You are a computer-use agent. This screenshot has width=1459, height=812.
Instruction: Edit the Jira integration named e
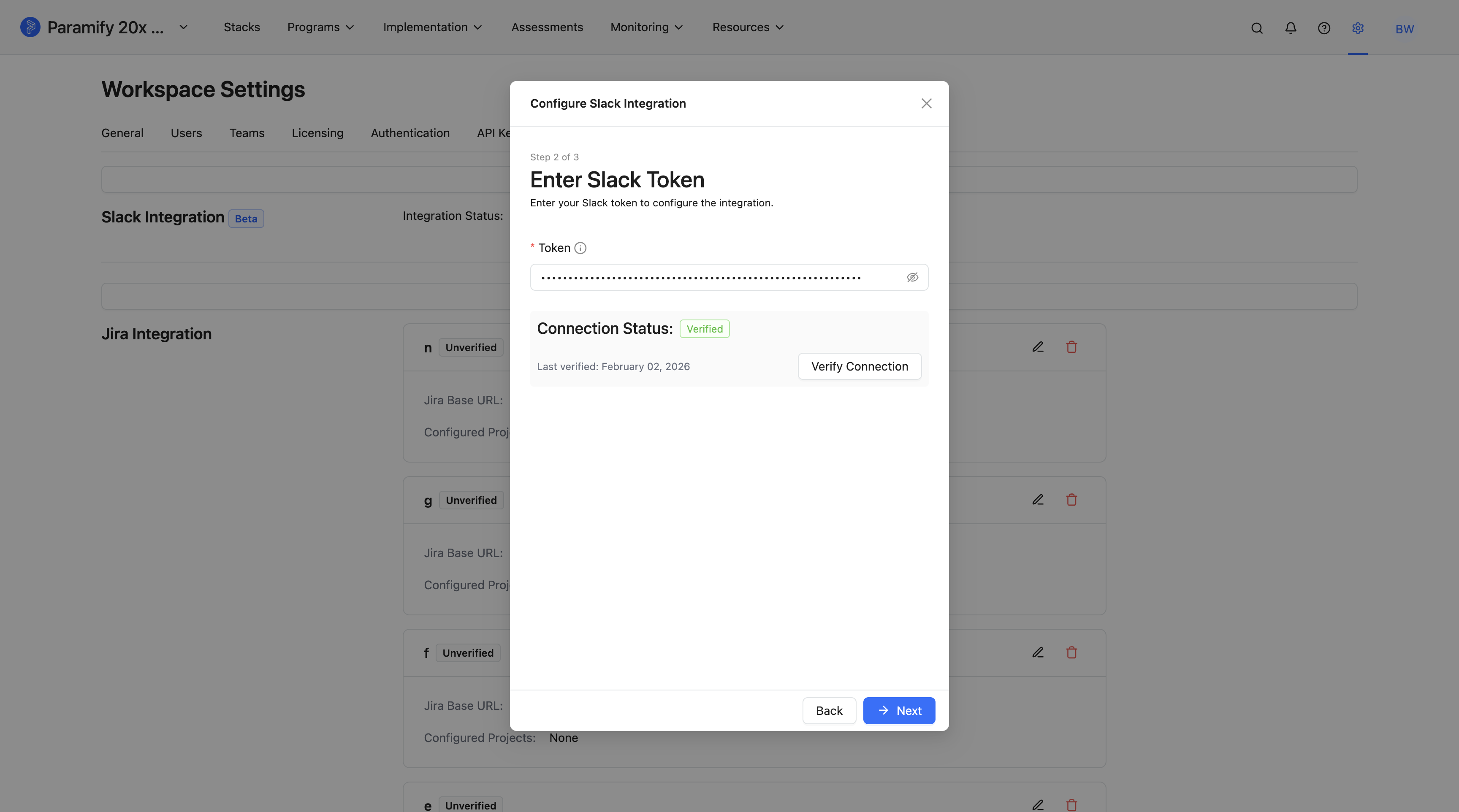click(x=1038, y=805)
